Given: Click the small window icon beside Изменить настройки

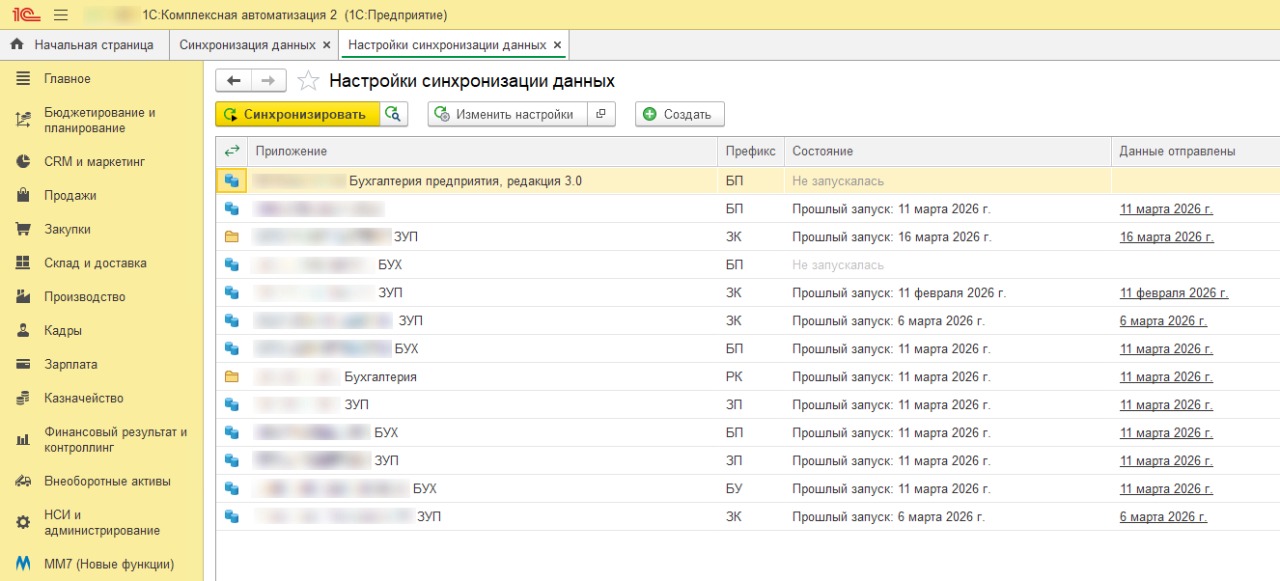Looking at the screenshot, I should click(601, 114).
